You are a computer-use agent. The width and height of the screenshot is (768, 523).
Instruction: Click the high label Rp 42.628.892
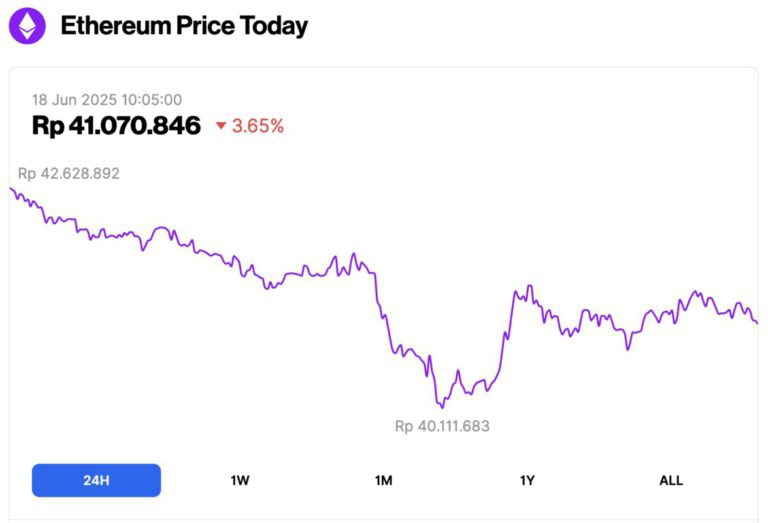[x=69, y=173]
